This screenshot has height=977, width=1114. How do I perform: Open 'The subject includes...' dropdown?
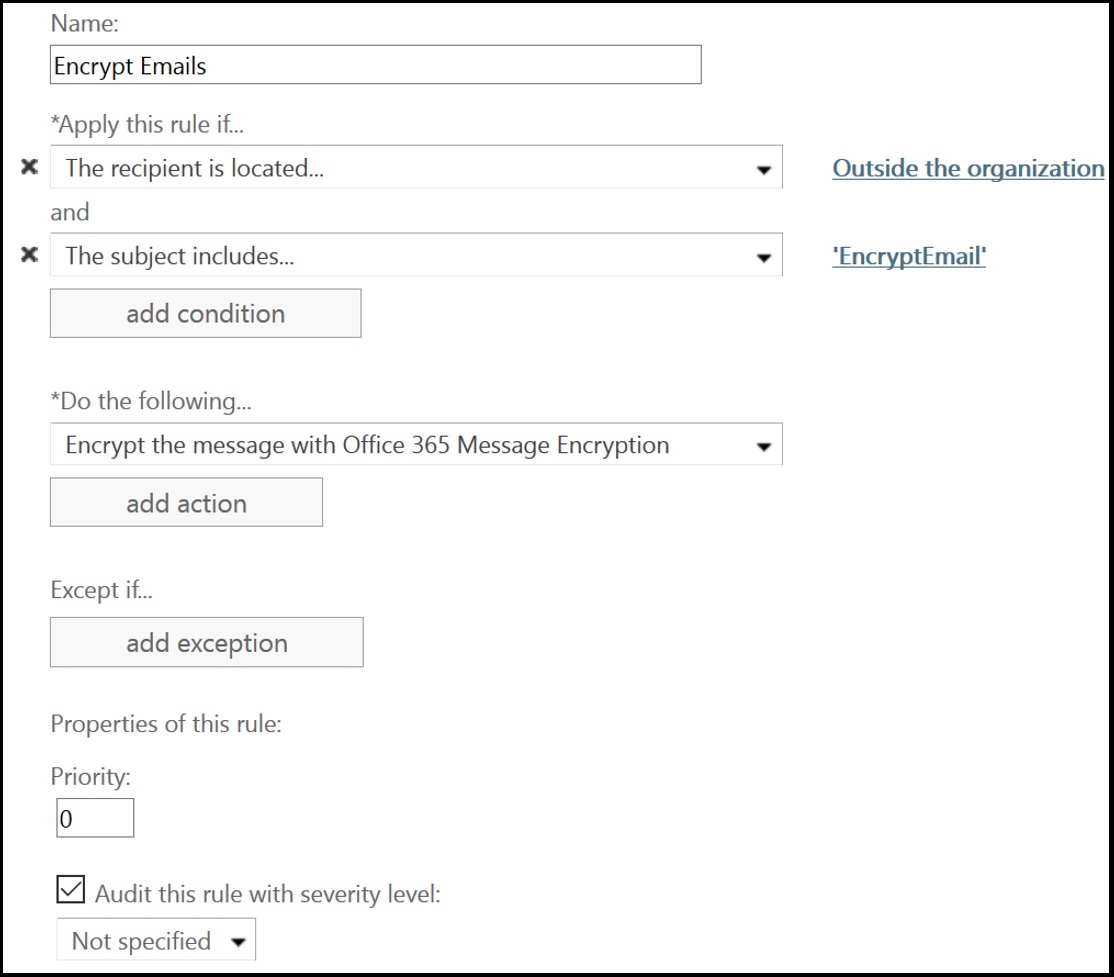[x=416, y=254]
